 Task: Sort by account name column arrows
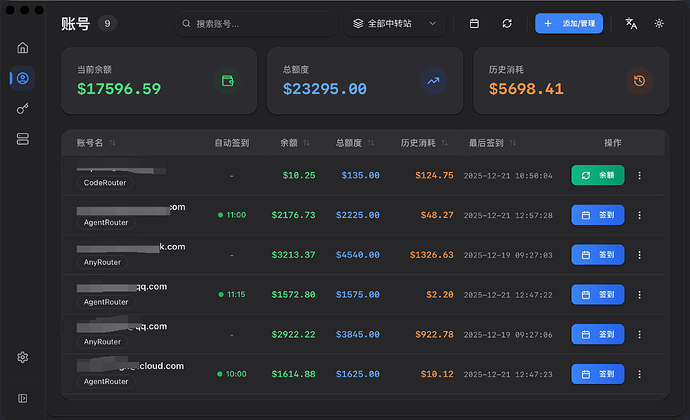click(112, 143)
